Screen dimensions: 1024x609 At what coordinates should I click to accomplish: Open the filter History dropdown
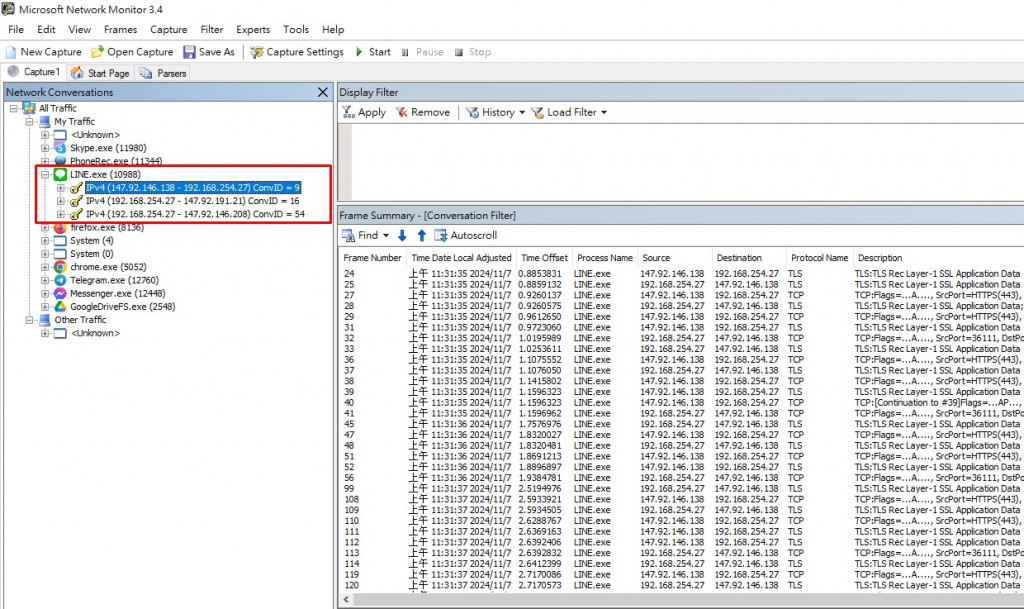[495, 112]
